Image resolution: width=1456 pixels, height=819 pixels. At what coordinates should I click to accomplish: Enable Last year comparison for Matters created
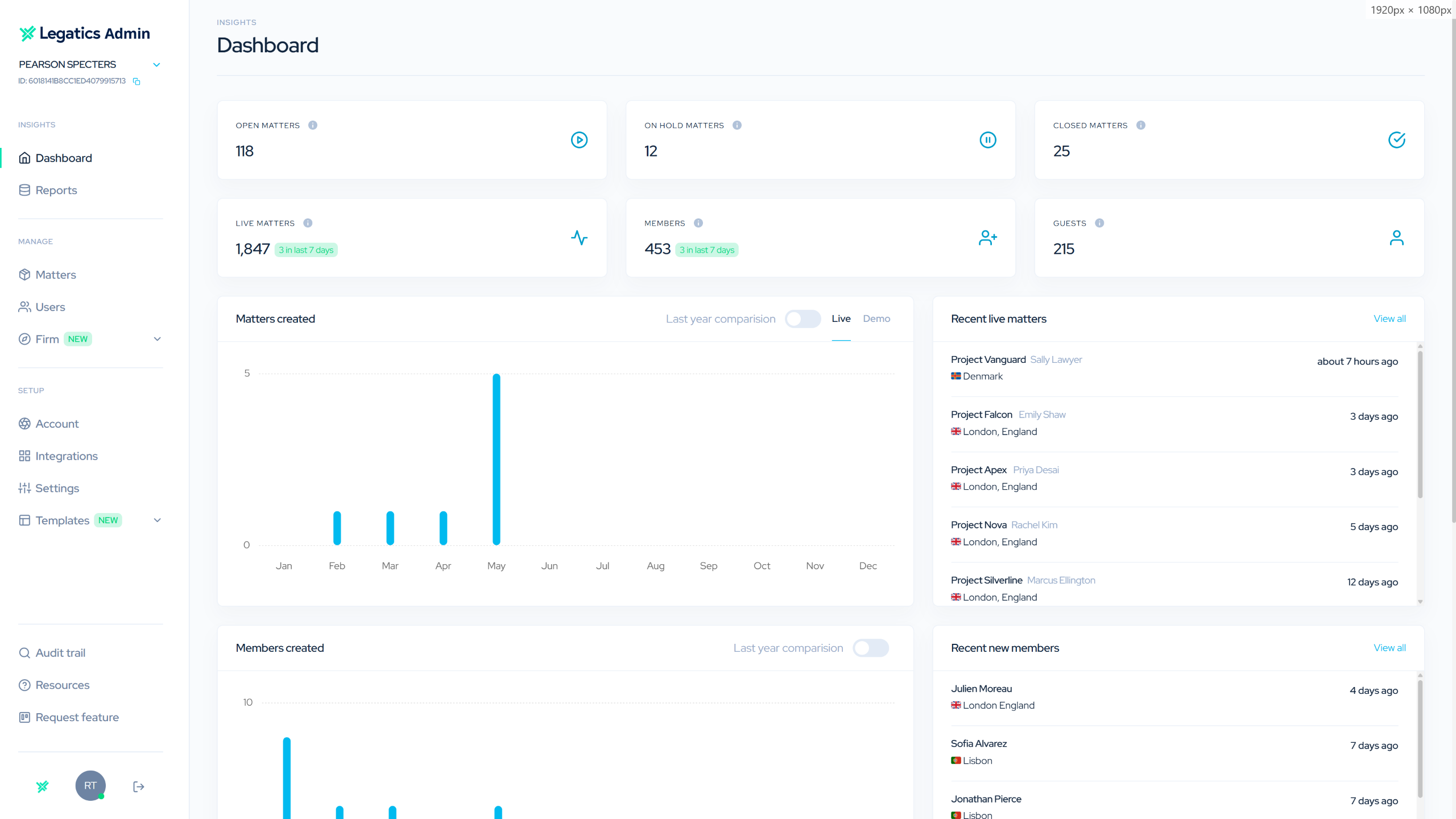[x=803, y=319]
